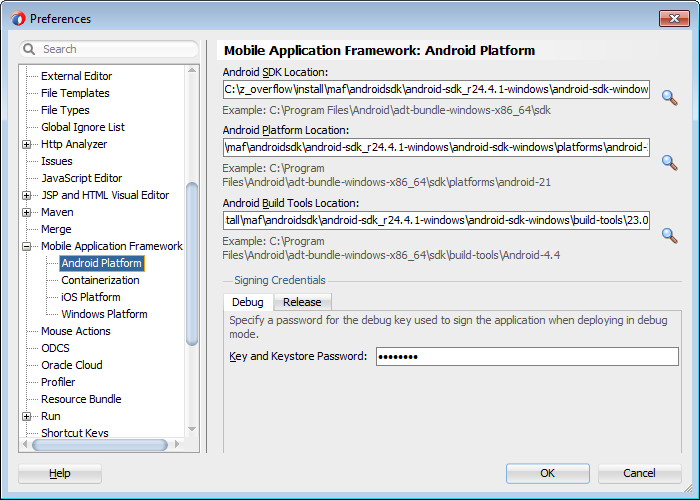Select External Editor in the tree
Screen dimensions: 700x500
(76, 76)
